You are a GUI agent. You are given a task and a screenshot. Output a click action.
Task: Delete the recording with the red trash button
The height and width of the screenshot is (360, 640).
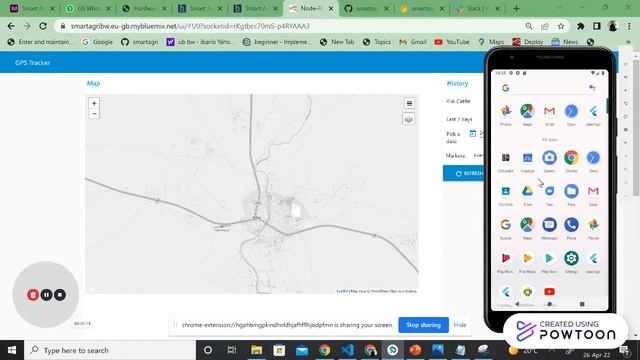(x=33, y=295)
